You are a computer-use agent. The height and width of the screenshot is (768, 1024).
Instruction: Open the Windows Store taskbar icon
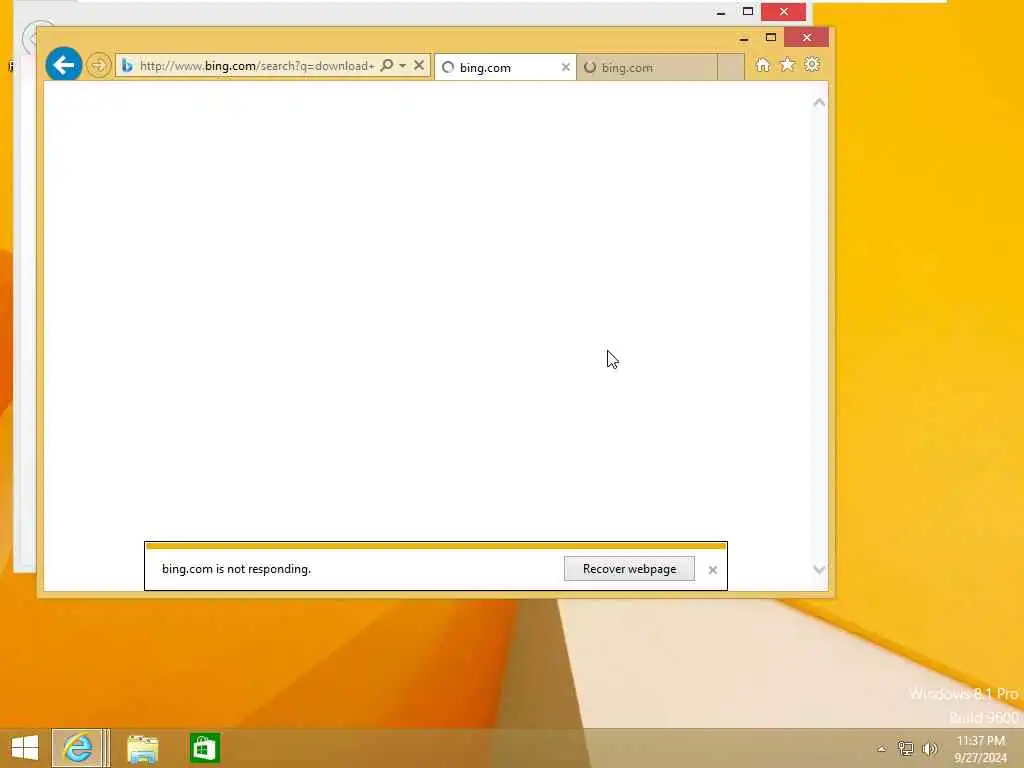click(204, 748)
